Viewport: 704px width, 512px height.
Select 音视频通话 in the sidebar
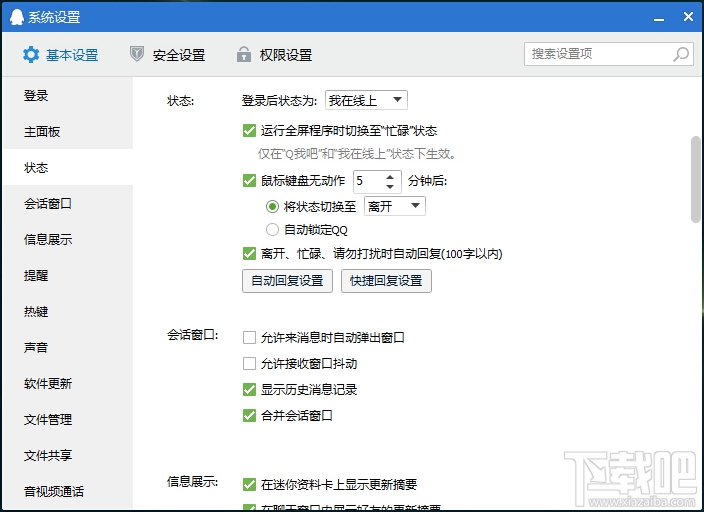68,491
